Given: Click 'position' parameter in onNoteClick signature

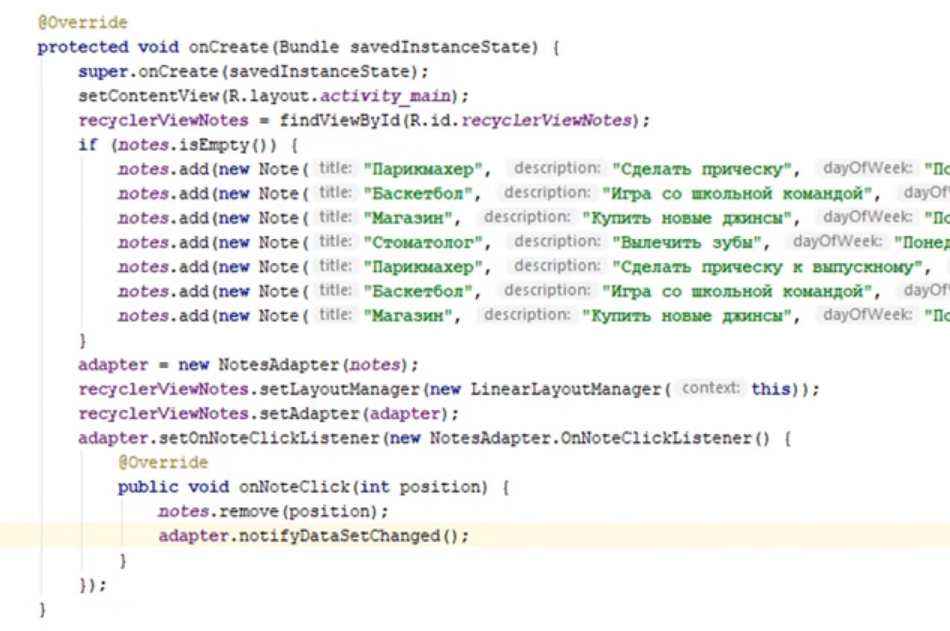Looking at the screenshot, I should tap(440, 487).
